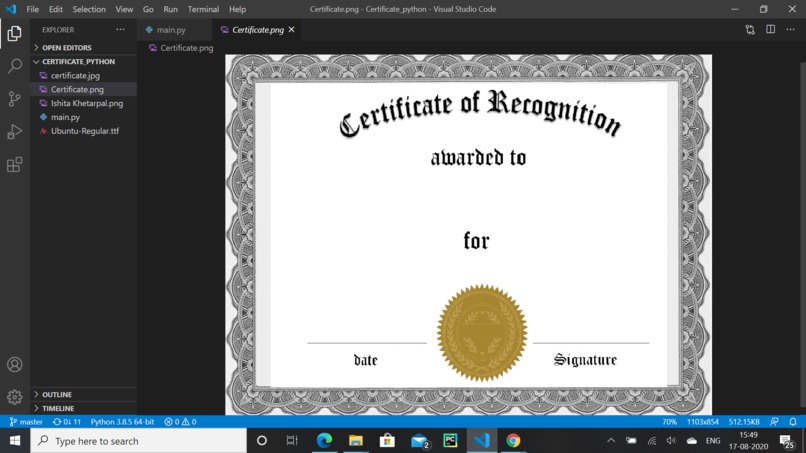Open PyCharm from taskbar
The width and height of the screenshot is (806, 453).
pos(450,441)
